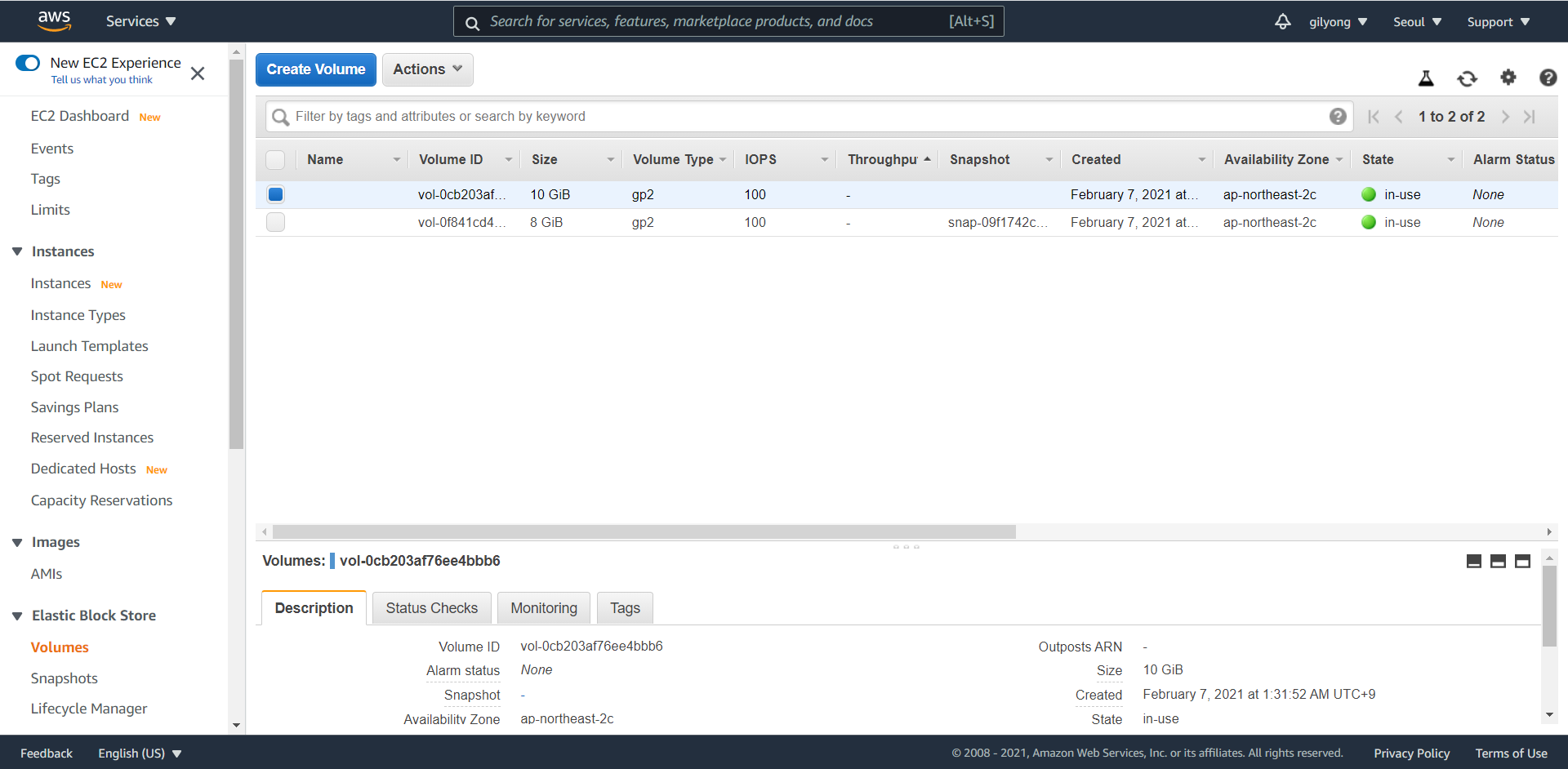
Task: Uncheck the vol-0cb203af row checkbox
Action: click(x=275, y=194)
